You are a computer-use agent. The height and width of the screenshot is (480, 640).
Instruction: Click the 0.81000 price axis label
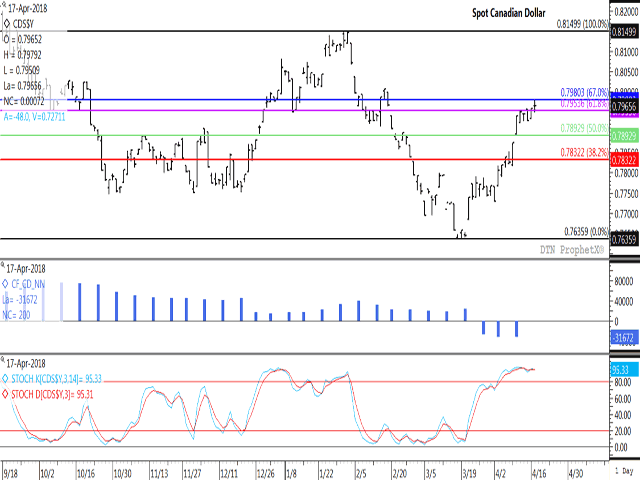627,52
